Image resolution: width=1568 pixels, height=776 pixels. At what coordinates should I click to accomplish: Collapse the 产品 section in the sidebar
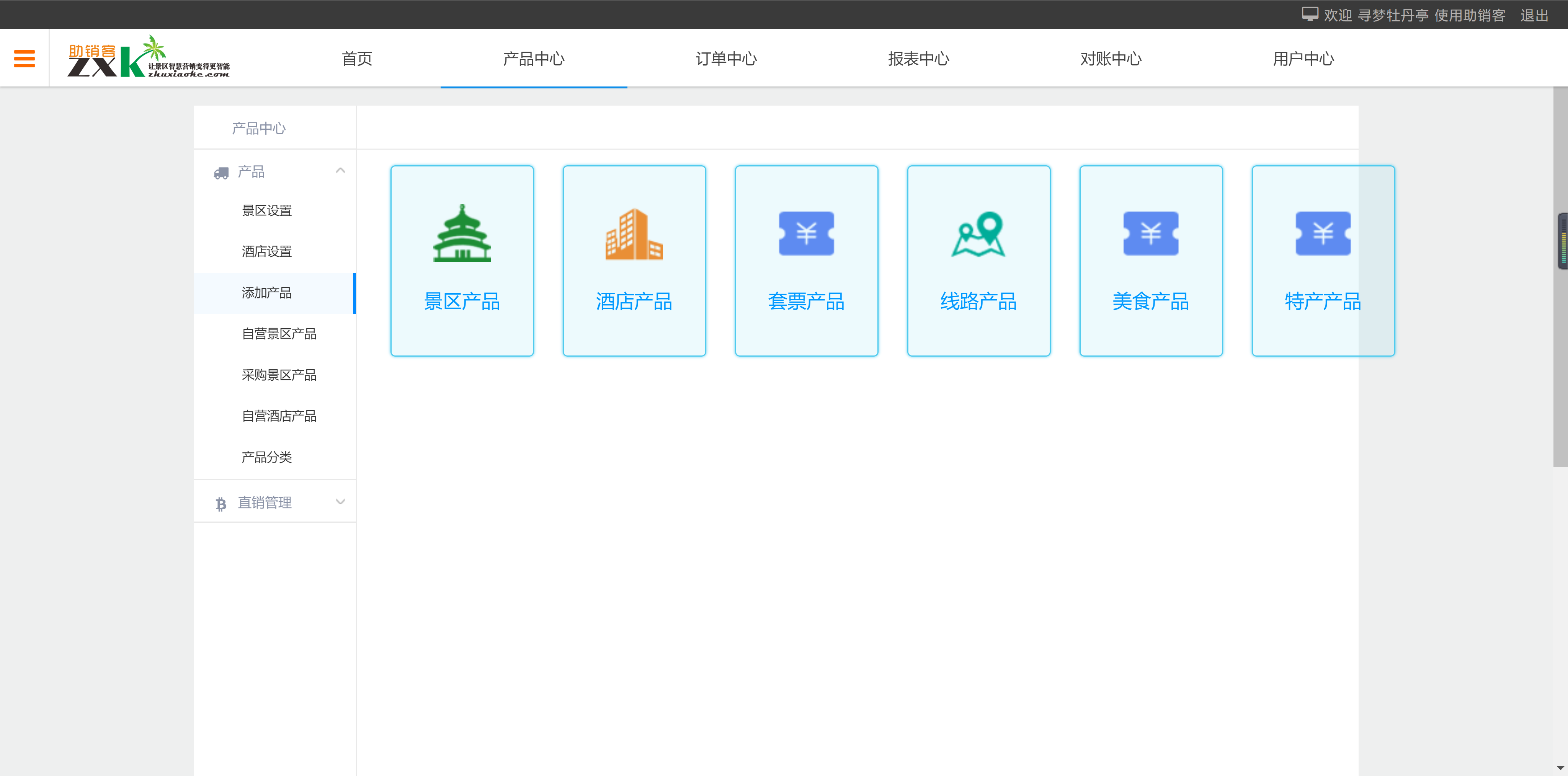[x=340, y=171]
